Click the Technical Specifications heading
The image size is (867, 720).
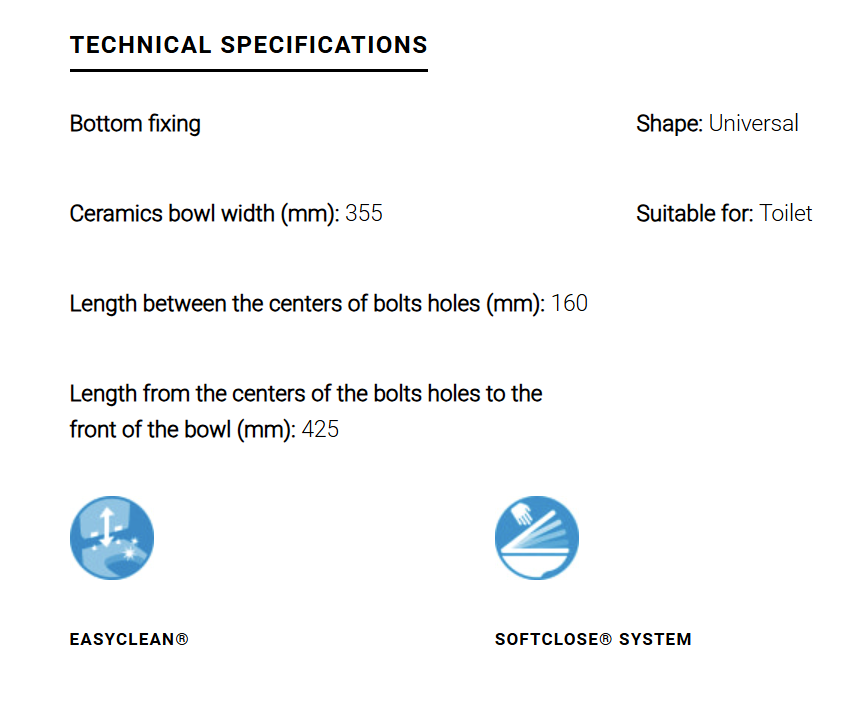249,45
